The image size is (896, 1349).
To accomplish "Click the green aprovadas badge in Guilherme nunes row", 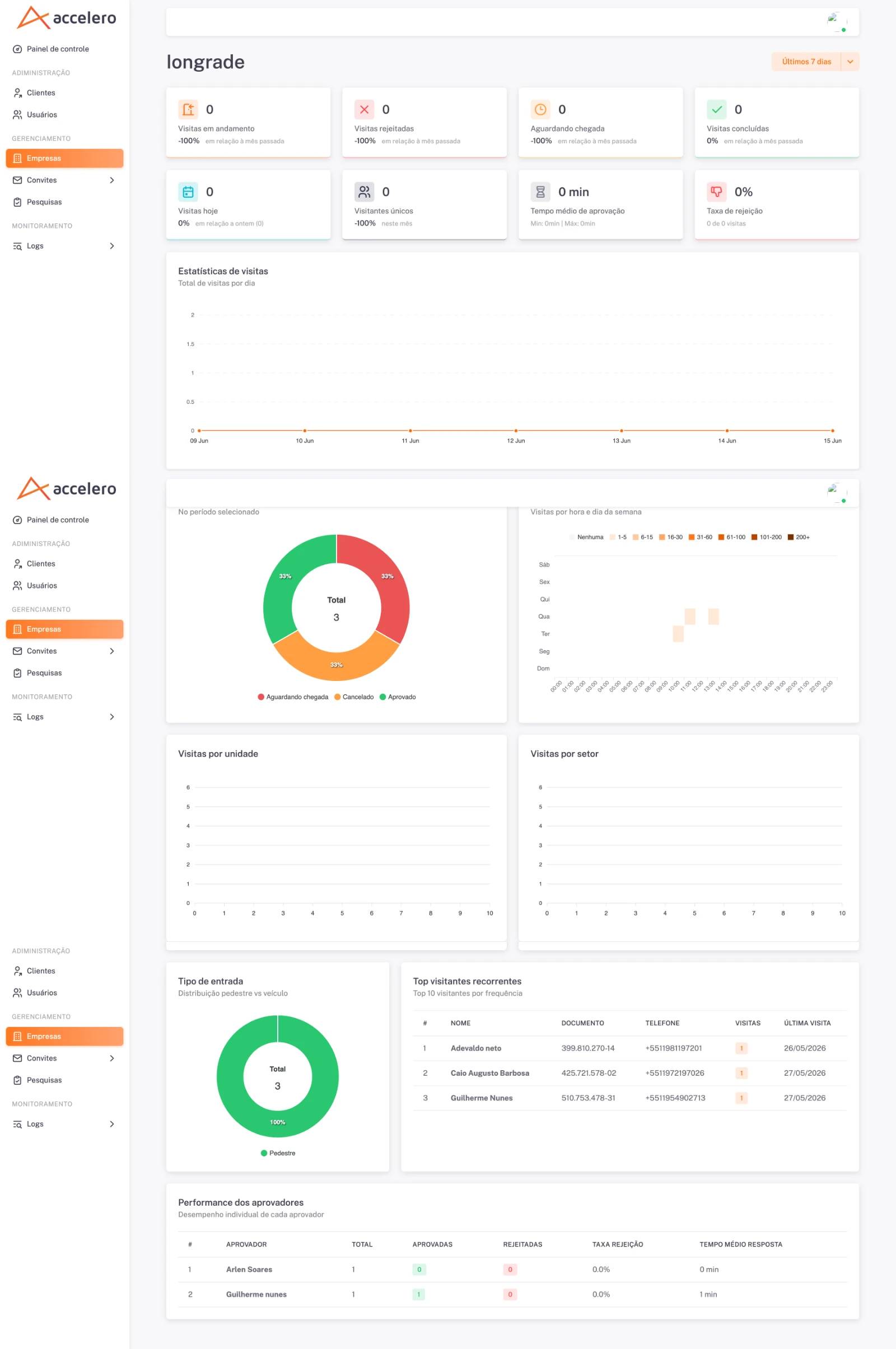I will [419, 1295].
